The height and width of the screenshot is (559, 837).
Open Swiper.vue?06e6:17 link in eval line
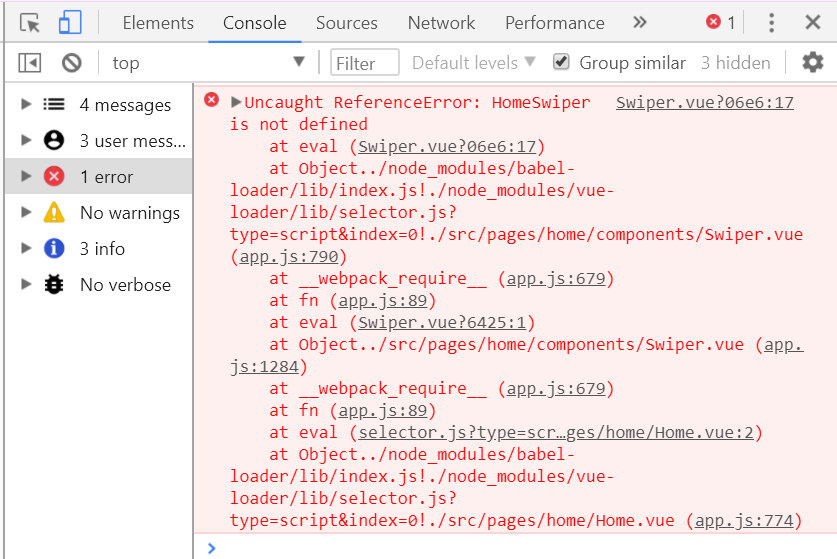click(x=447, y=146)
